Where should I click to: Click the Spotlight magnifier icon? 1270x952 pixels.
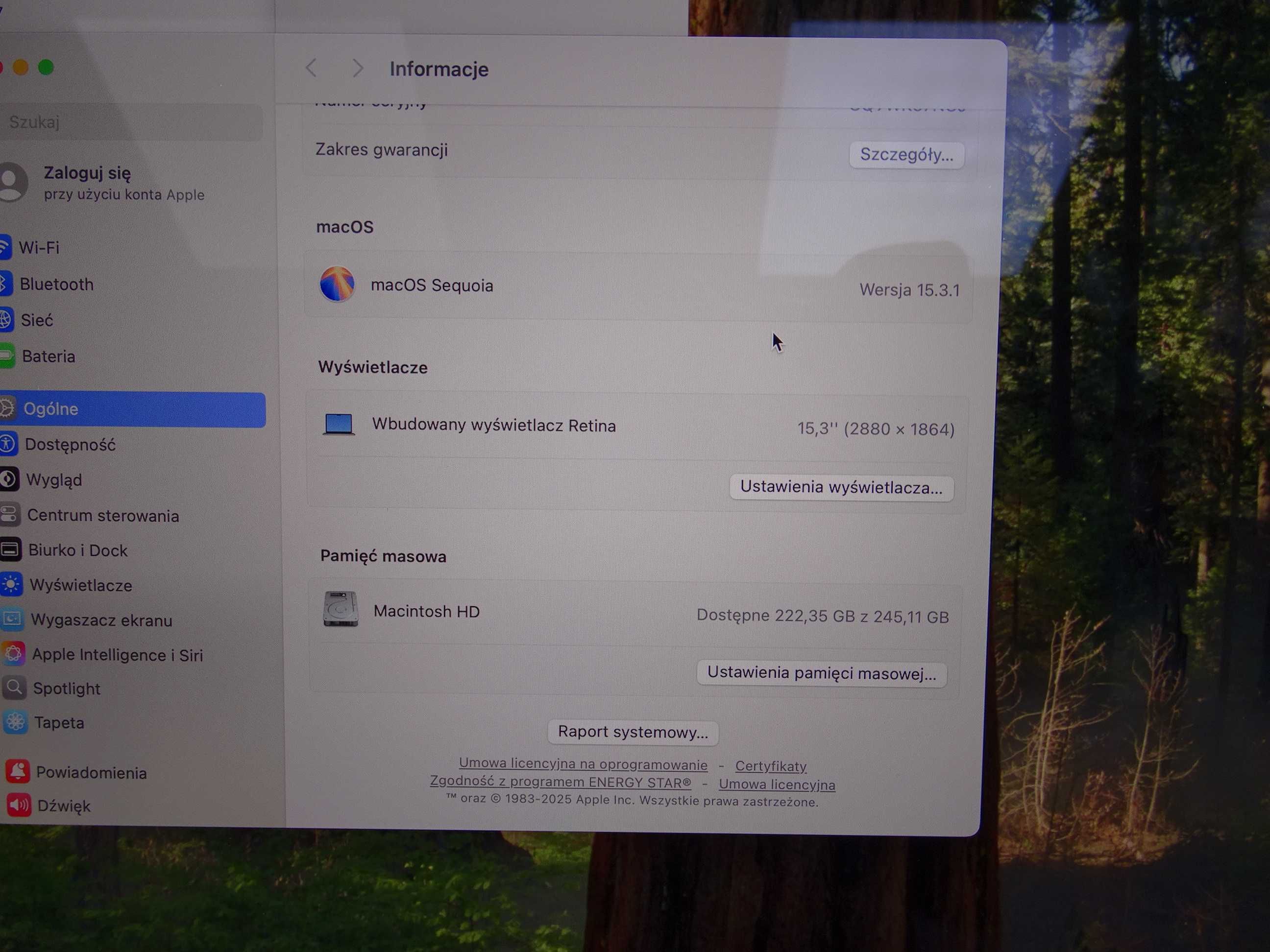[x=14, y=687]
